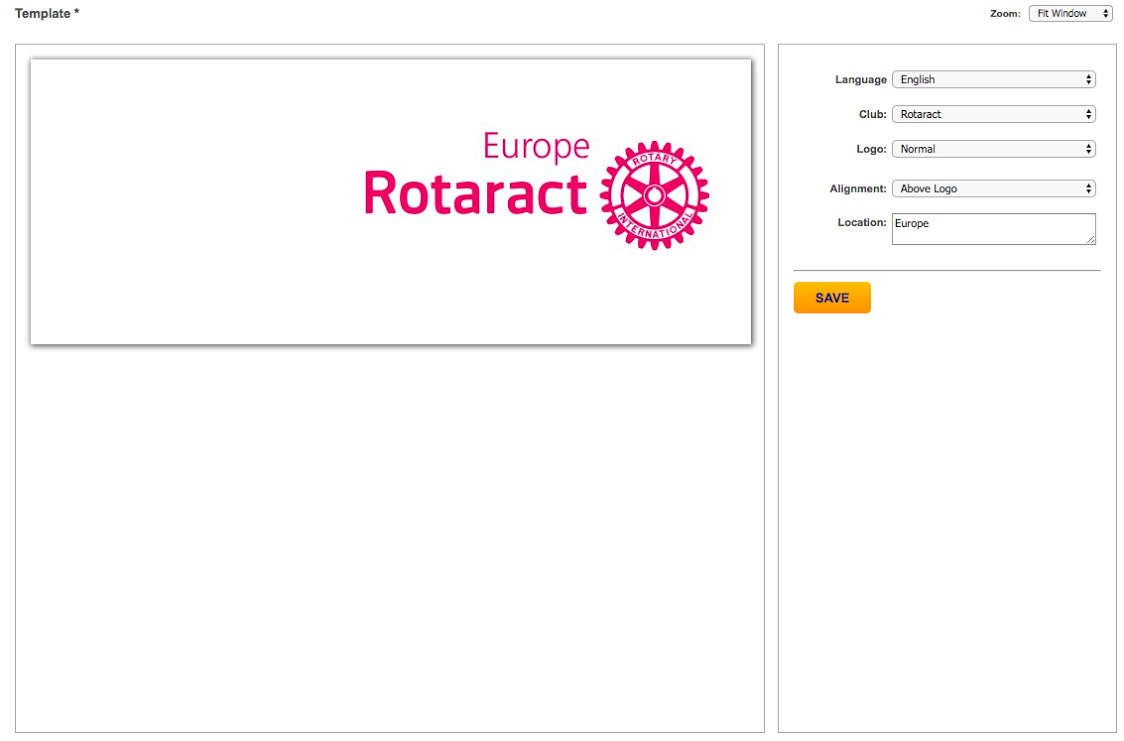Grab the Location textarea resize handle
This screenshot has width=1124, height=741.
(x=1090, y=239)
